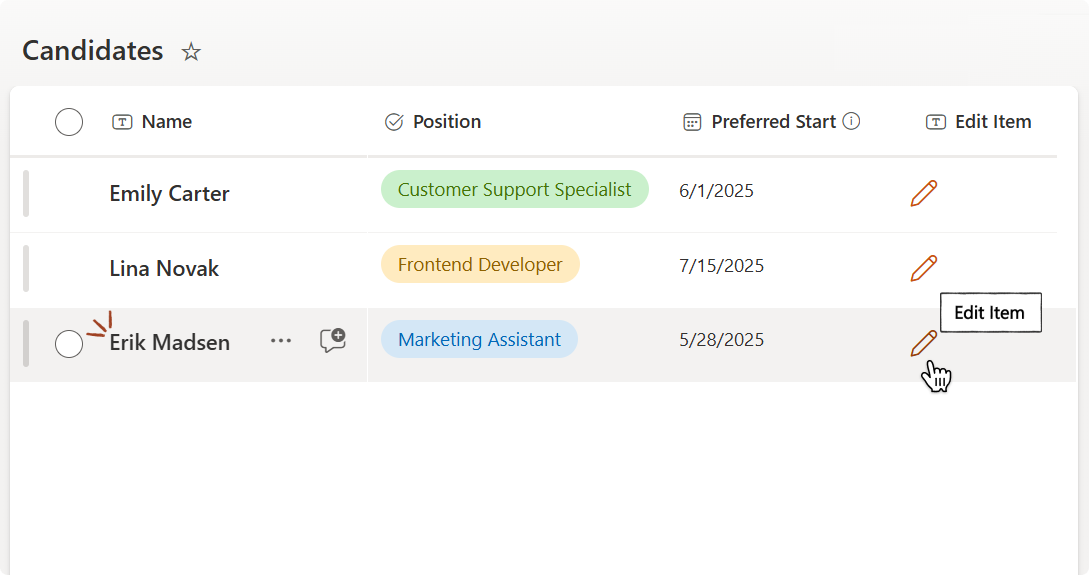
Task: Click the edit pencil for Lina Novak
Action: [x=924, y=268]
